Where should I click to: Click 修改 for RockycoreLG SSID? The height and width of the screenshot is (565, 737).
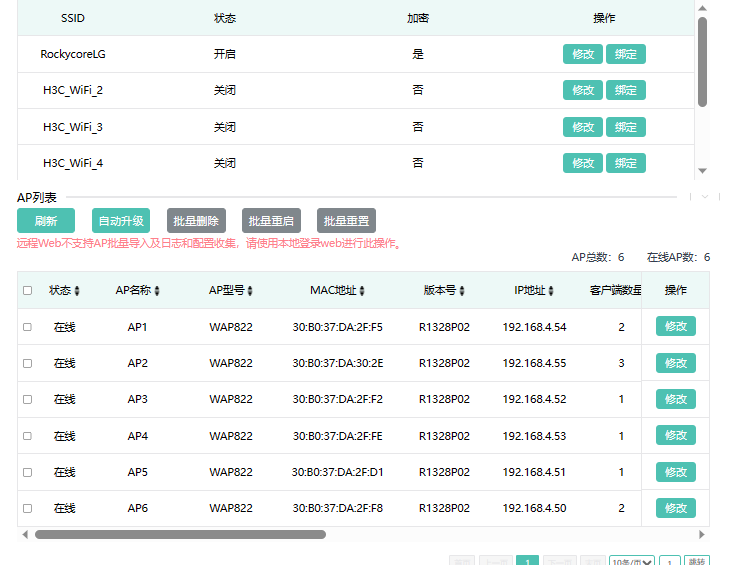(x=583, y=54)
